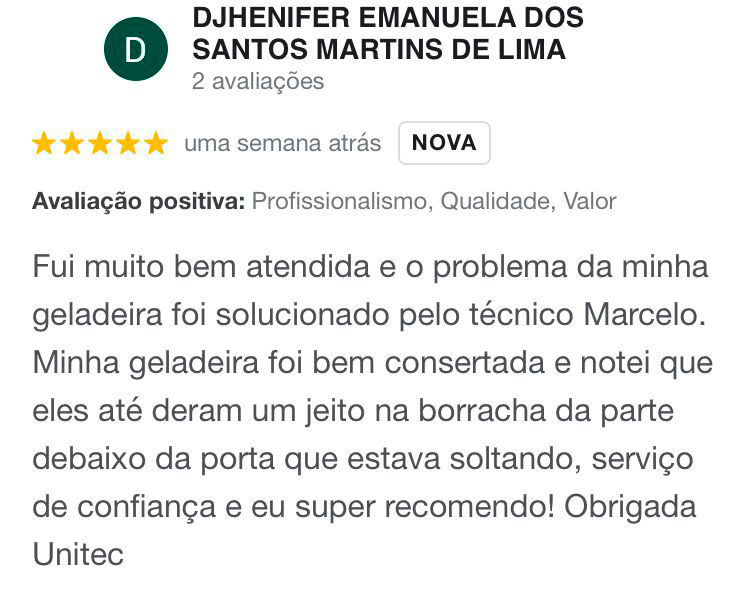Click the fourth yellow rating star
Viewport: 750px width, 597px height.
tap(128, 143)
